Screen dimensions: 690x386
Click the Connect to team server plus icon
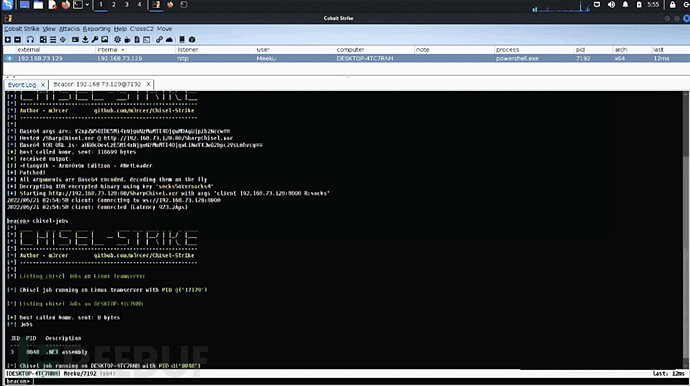7,40
